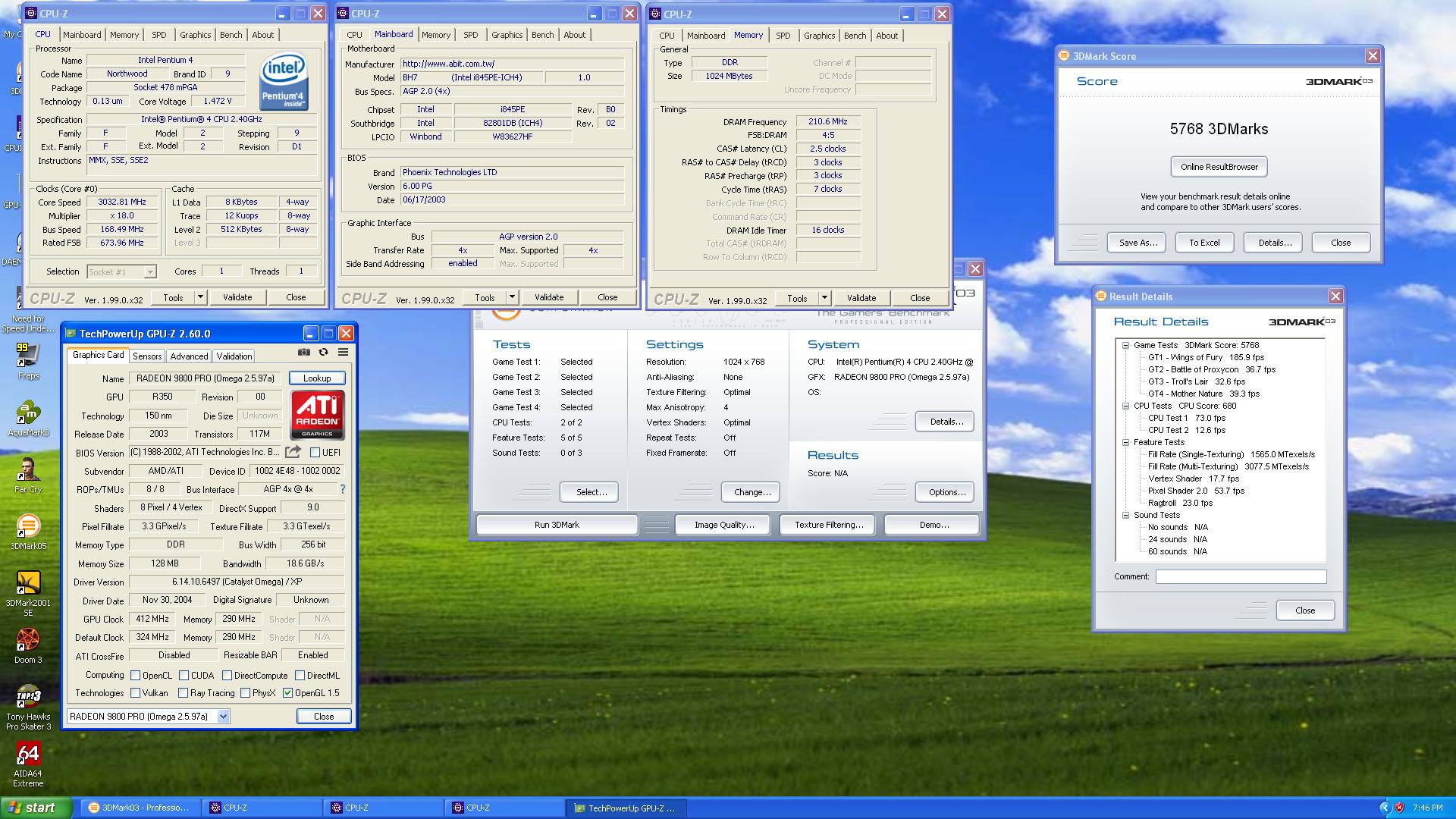Click the GPU-Z screenshot camera icon
This screenshot has height=819, width=1456.
[x=304, y=353]
